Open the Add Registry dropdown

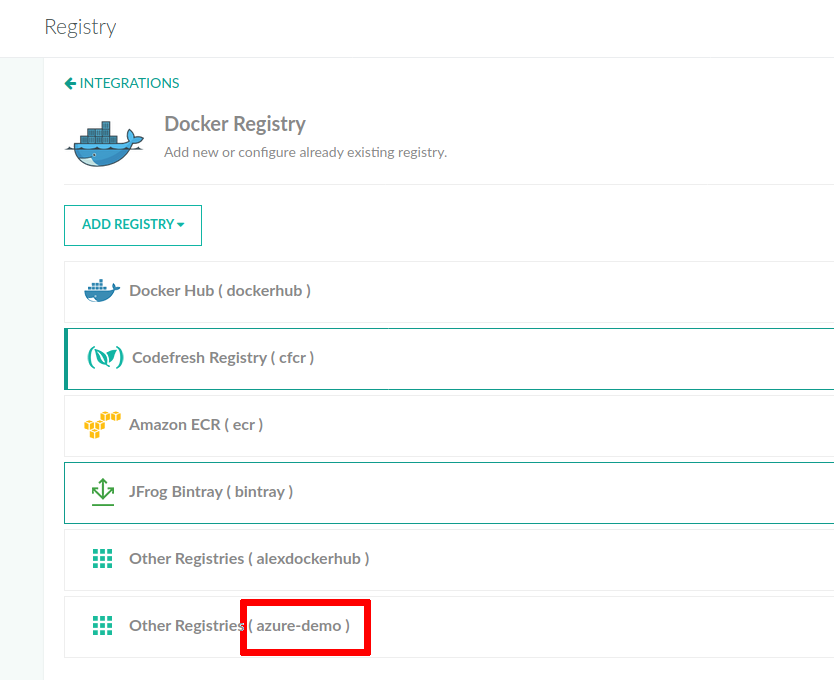point(132,225)
